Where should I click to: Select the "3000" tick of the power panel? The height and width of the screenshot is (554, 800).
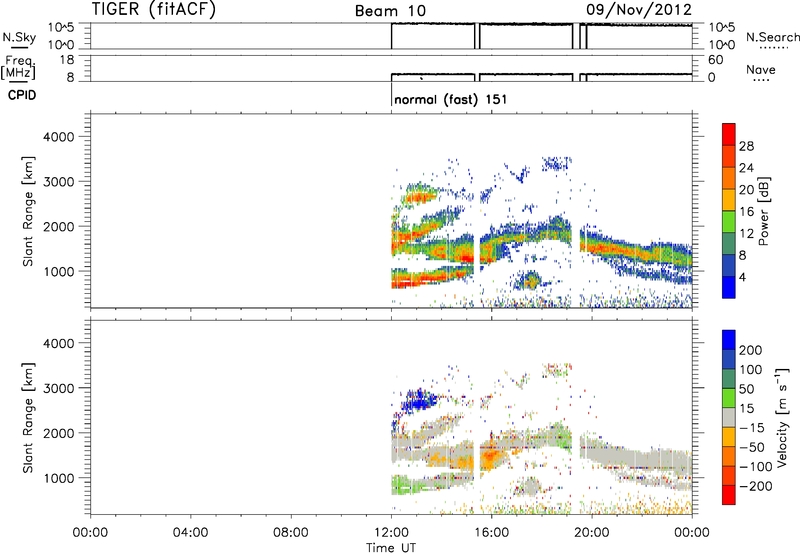pos(59,182)
